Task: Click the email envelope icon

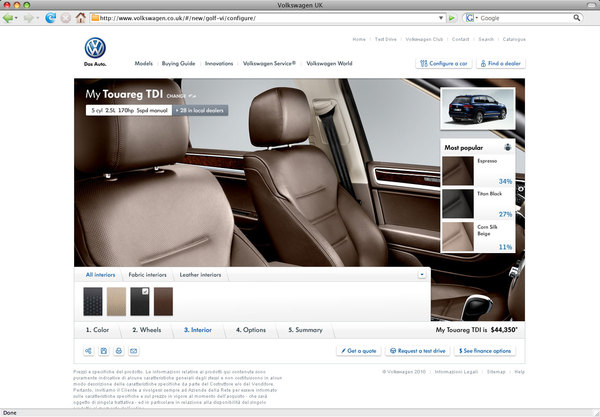Action: (133, 351)
